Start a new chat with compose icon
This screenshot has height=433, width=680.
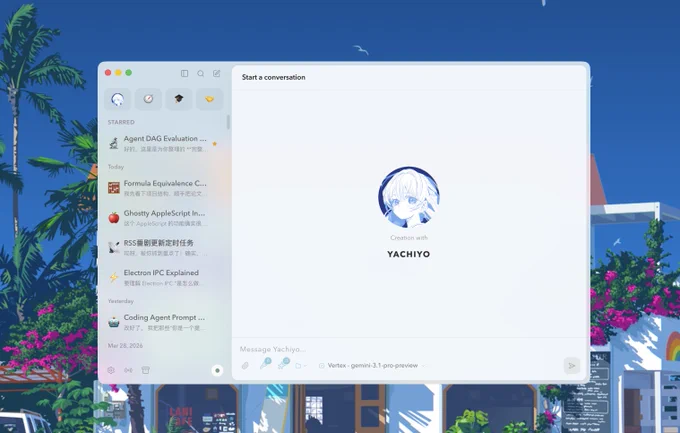tap(216, 73)
